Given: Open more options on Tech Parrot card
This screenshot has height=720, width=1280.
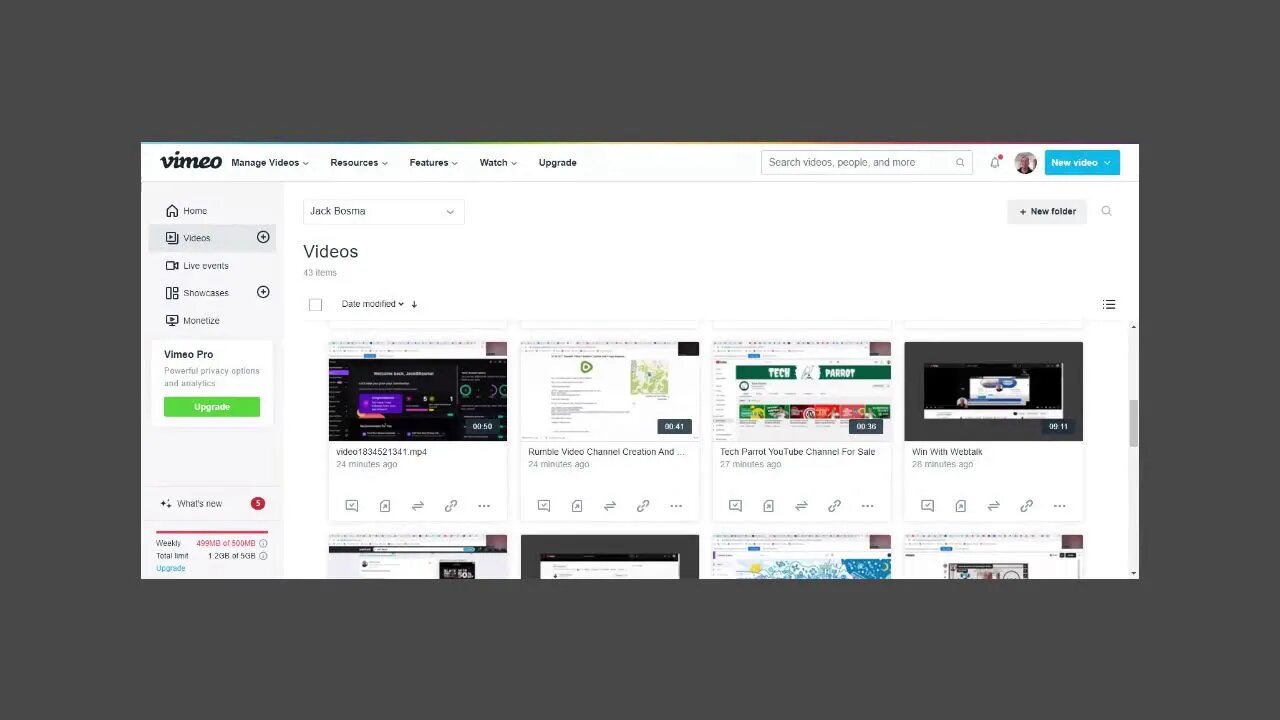Looking at the screenshot, I should pos(868,506).
